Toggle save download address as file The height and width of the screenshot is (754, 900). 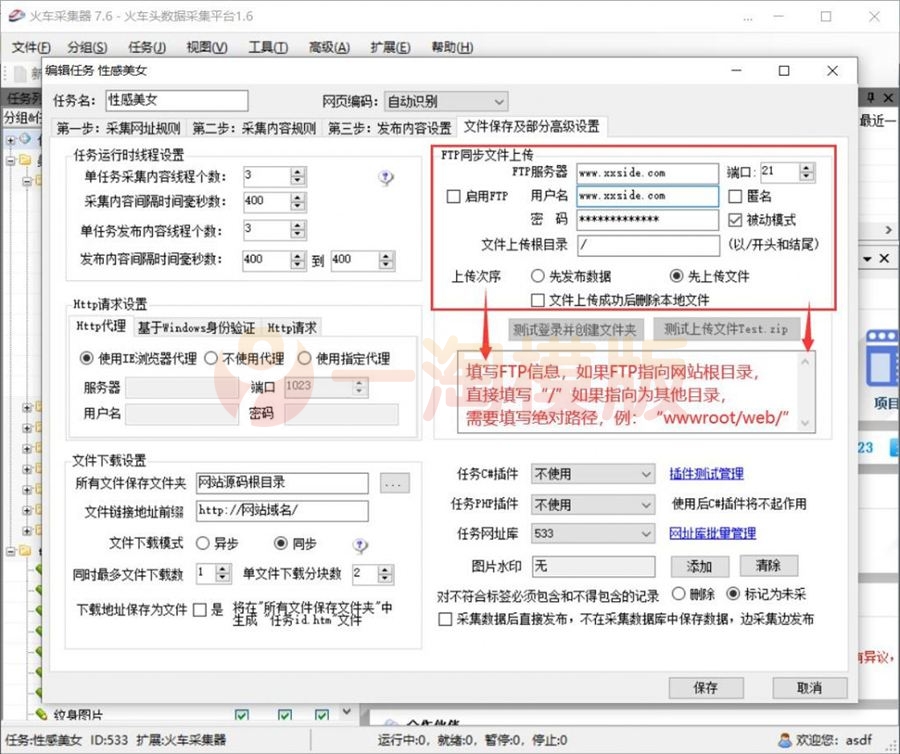(x=200, y=609)
